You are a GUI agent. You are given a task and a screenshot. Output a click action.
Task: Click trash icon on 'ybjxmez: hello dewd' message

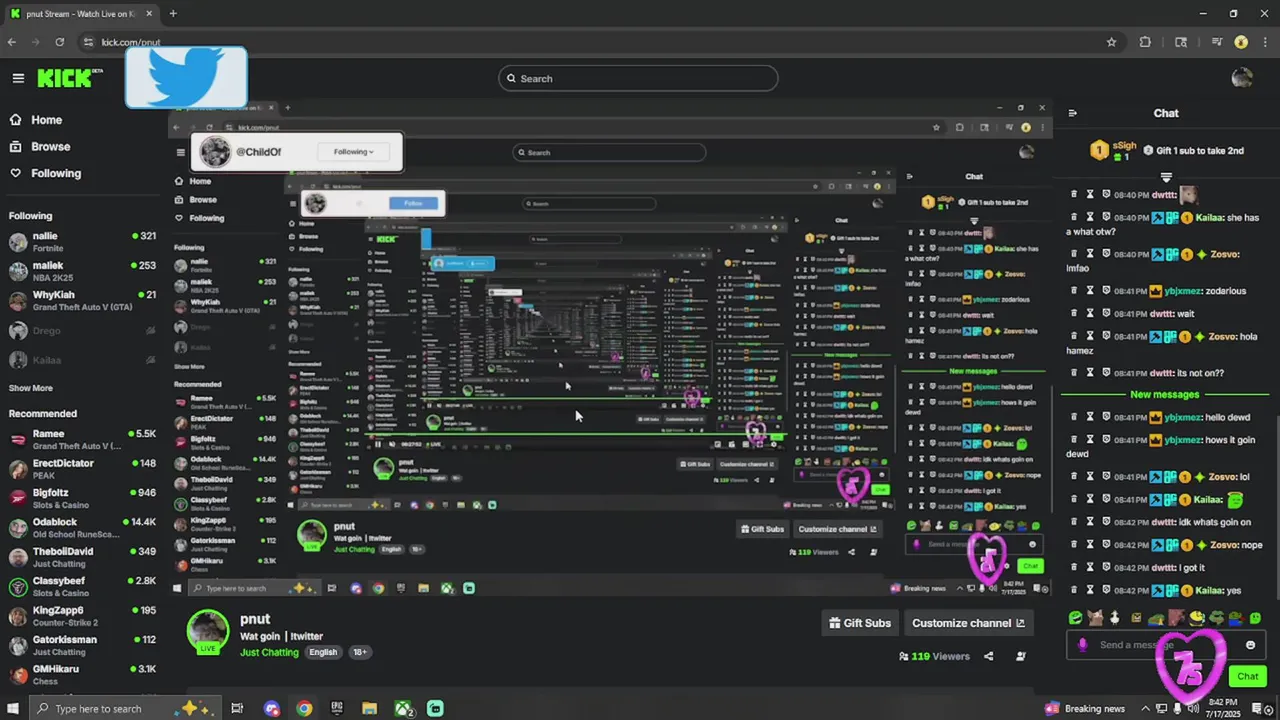click(x=1075, y=417)
